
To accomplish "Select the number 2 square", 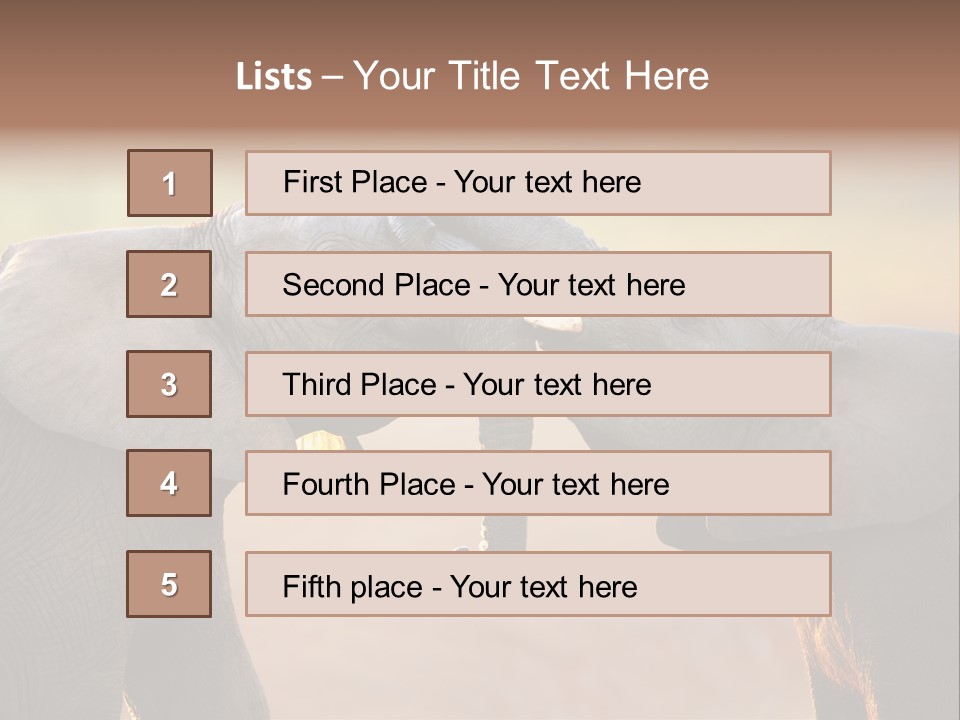I will tap(169, 284).
